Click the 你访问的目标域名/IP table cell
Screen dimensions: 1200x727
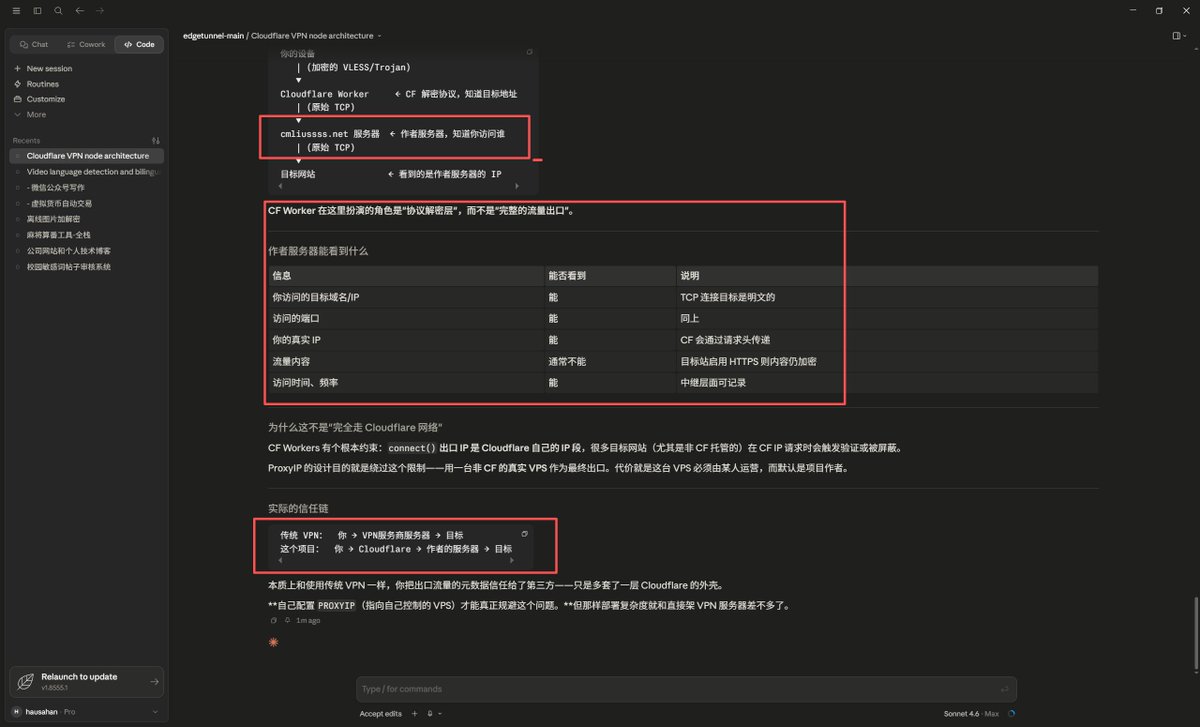click(x=406, y=297)
